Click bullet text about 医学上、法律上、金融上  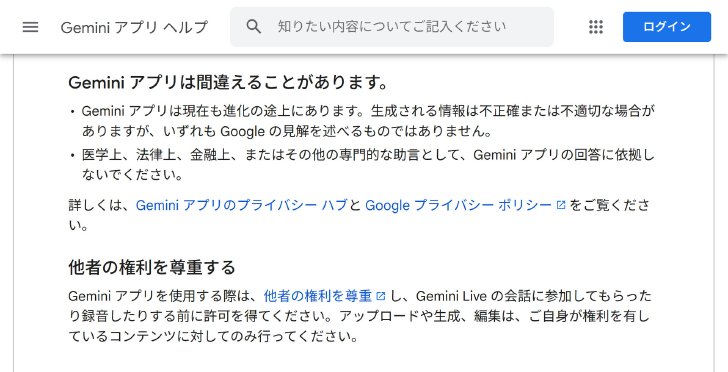point(368,164)
